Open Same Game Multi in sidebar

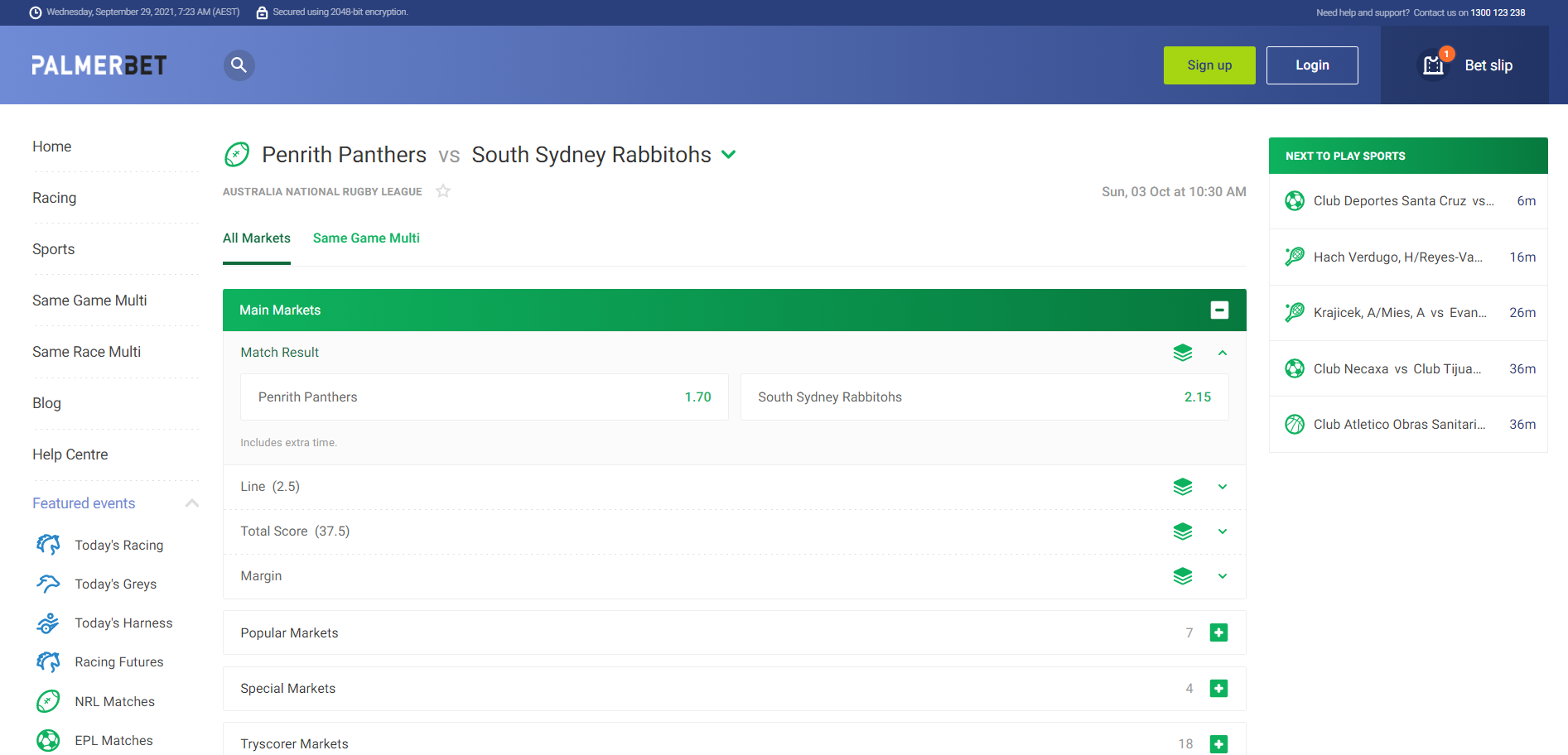point(89,301)
